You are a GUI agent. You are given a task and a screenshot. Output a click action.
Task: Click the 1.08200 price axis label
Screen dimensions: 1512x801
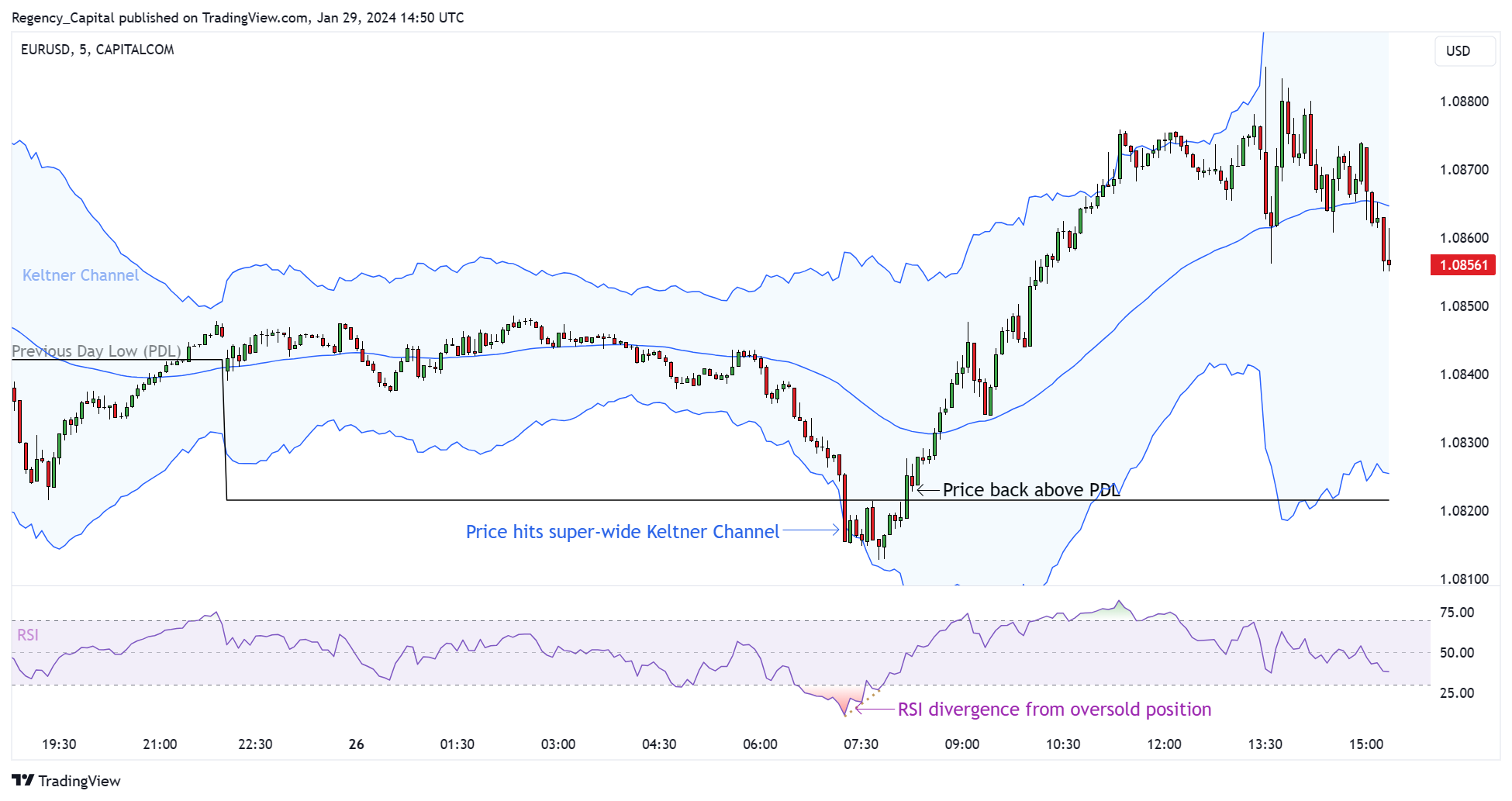(1464, 511)
